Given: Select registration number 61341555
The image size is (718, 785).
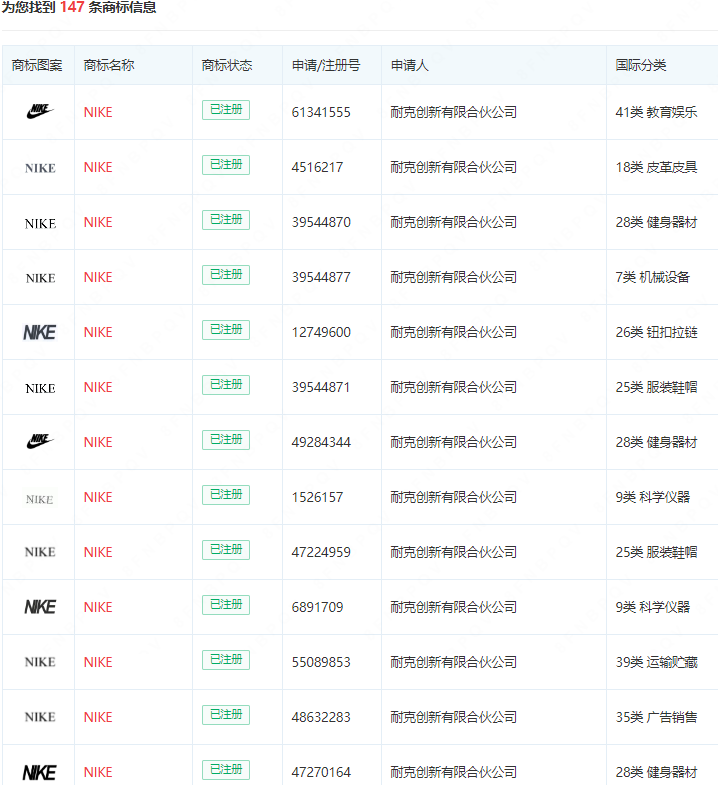Looking at the screenshot, I should [x=321, y=112].
